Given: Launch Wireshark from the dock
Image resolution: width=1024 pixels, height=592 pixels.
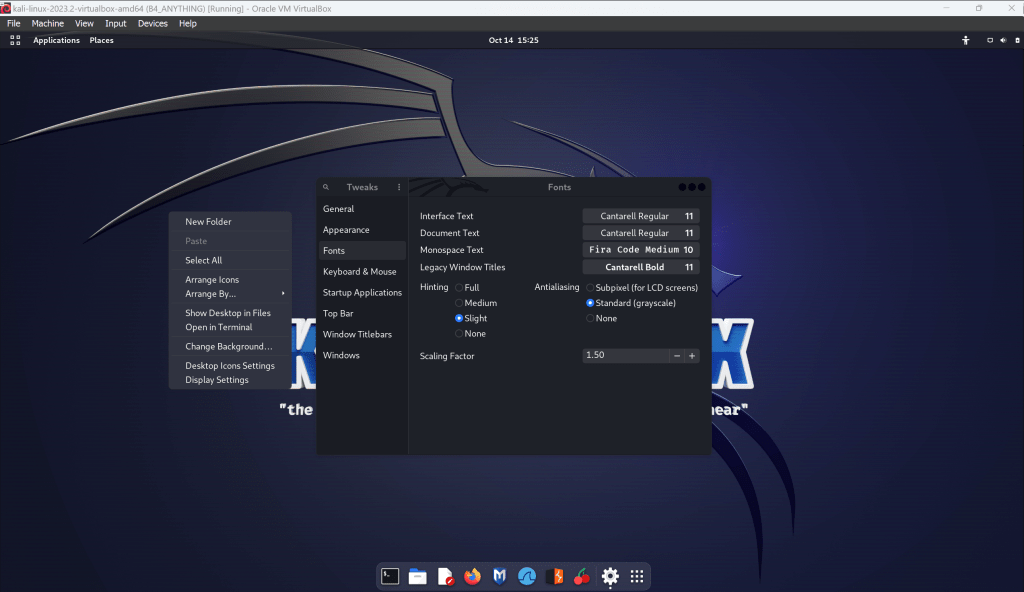Looking at the screenshot, I should [x=527, y=576].
